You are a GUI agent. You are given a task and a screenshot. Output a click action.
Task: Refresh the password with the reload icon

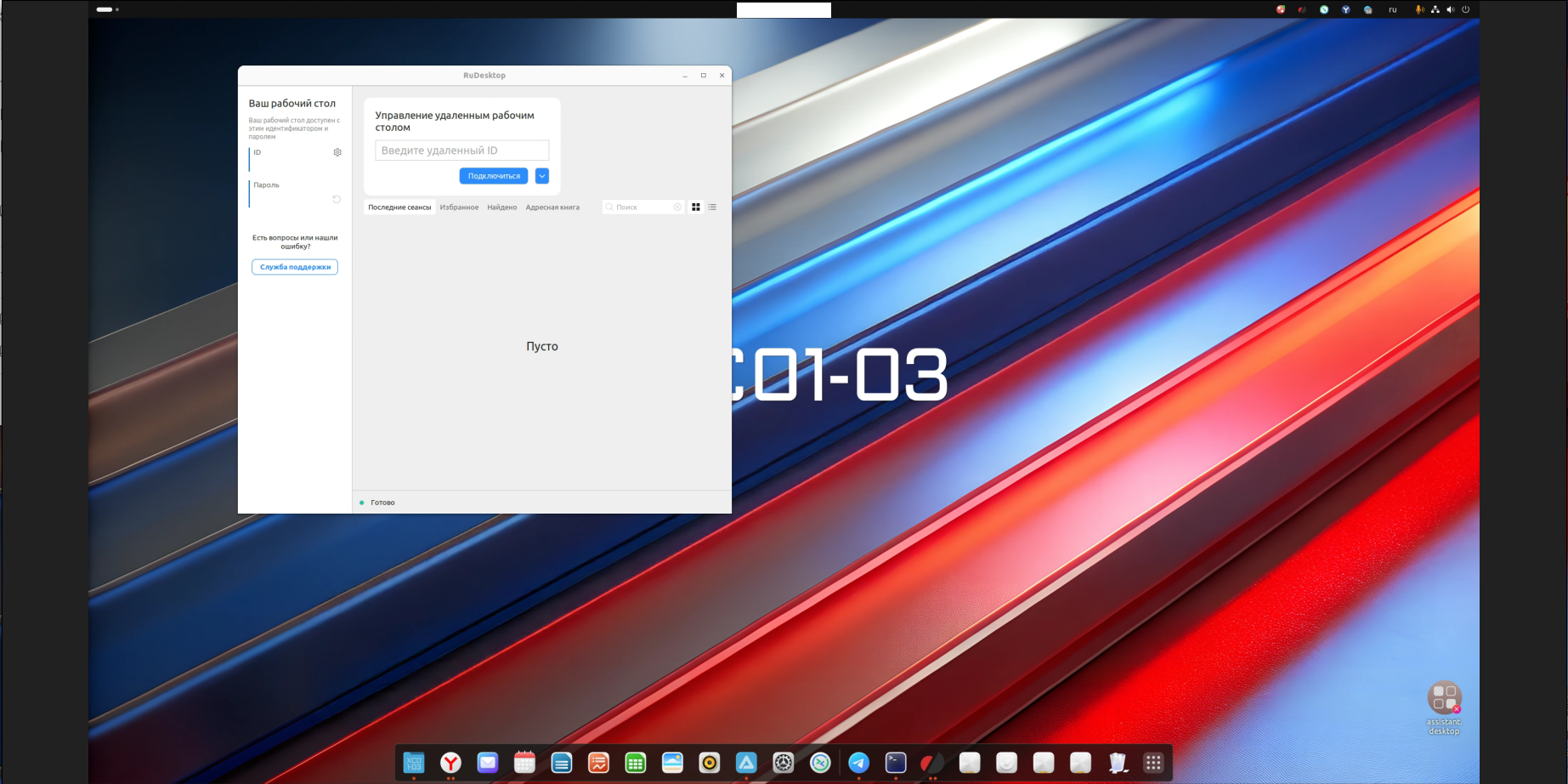point(337,200)
